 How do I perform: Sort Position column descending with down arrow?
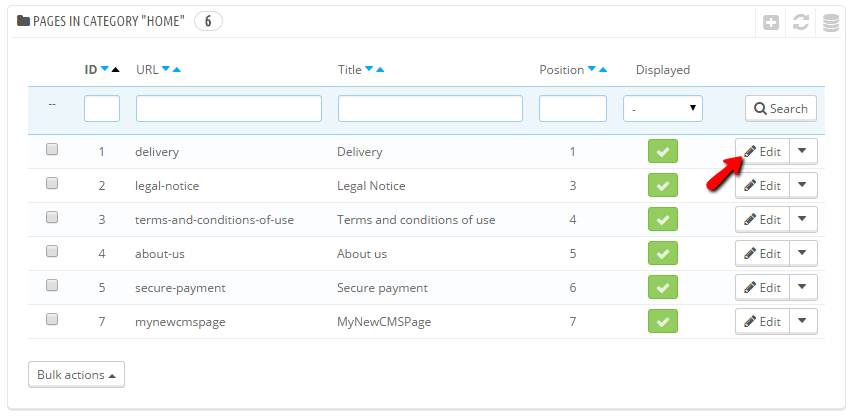pyautogui.click(x=592, y=70)
